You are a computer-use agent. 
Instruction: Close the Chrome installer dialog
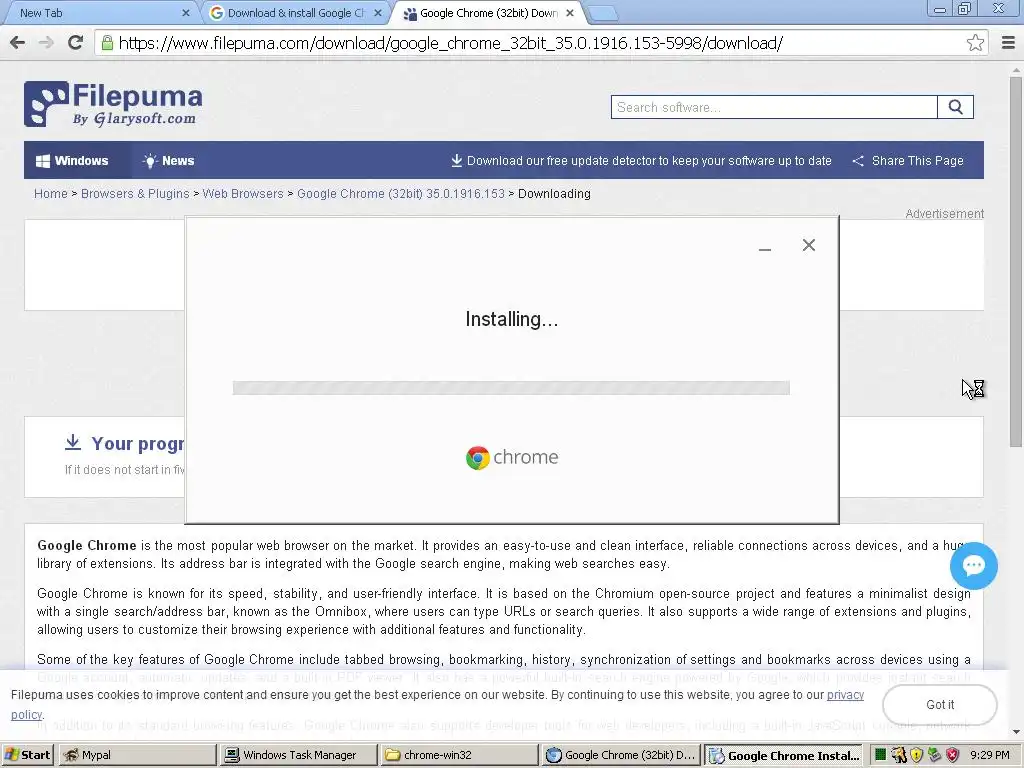(x=808, y=245)
